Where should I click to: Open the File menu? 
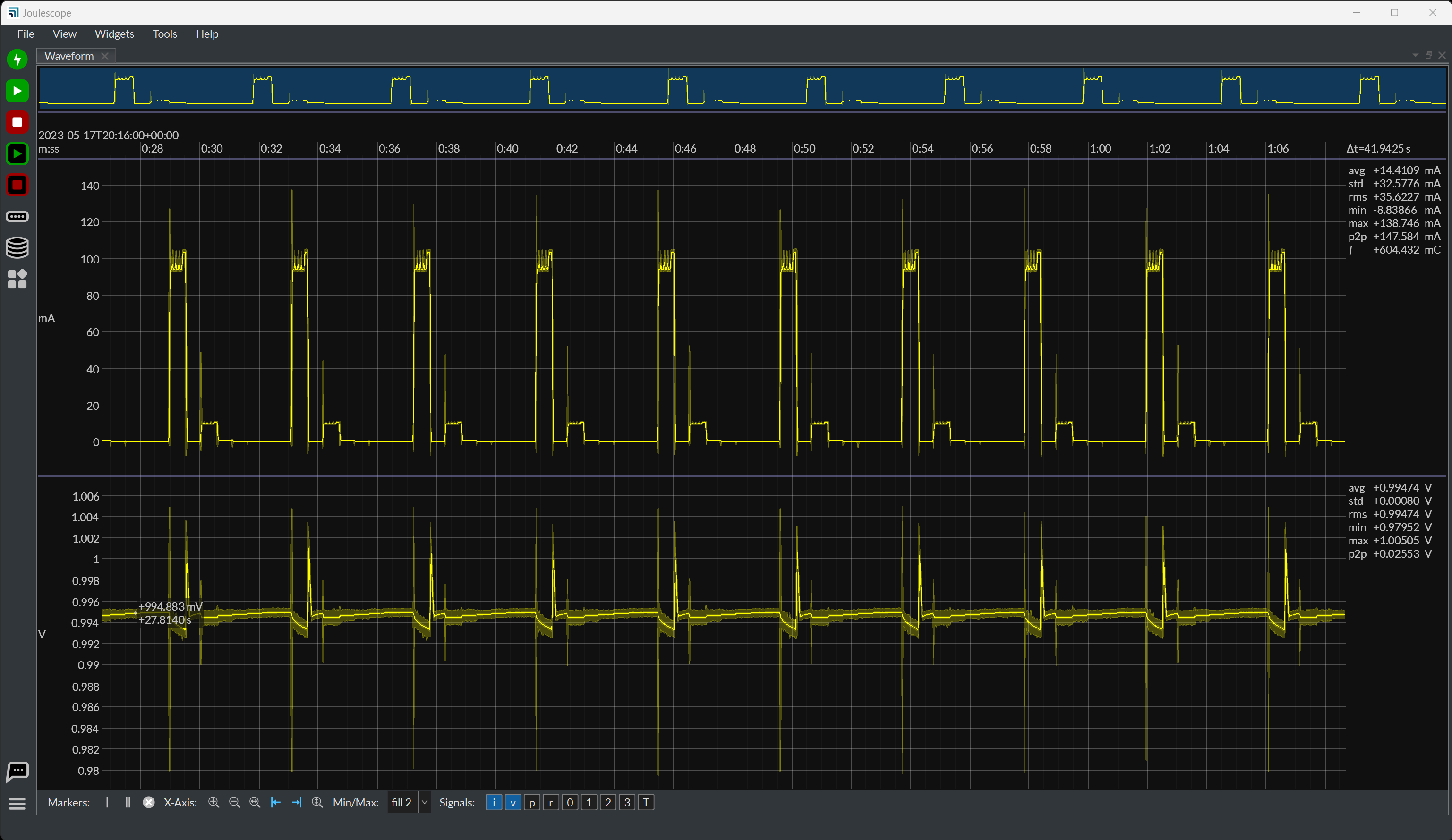click(x=26, y=34)
